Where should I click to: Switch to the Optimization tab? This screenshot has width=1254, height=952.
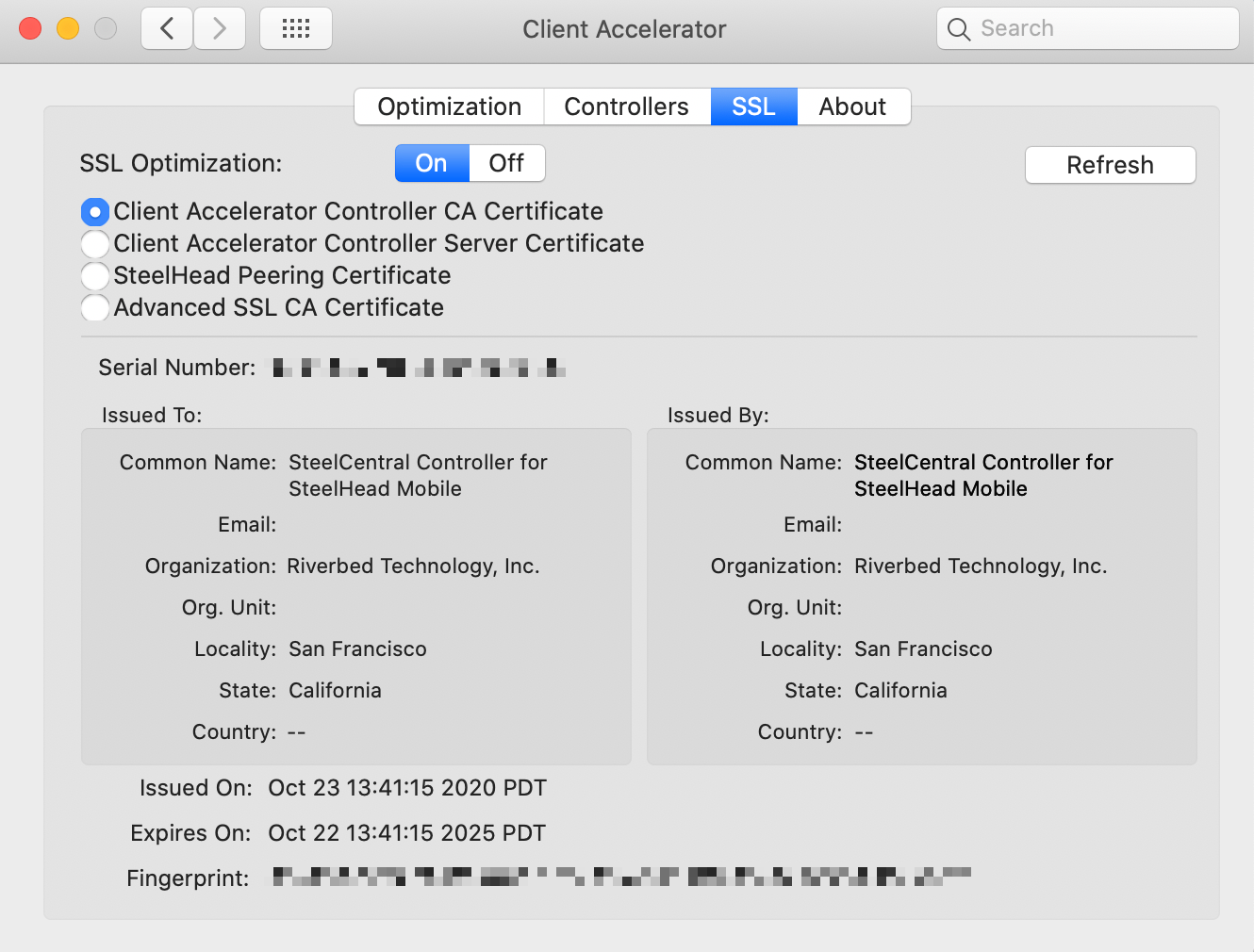click(x=450, y=107)
